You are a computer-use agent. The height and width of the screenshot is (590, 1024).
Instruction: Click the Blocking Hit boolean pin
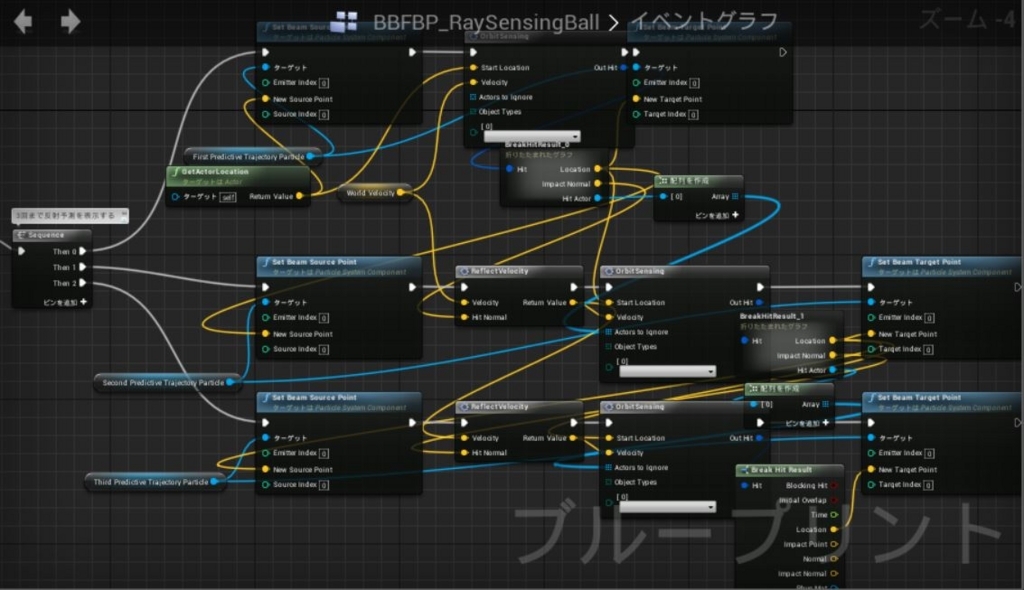click(x=834, y=485)
